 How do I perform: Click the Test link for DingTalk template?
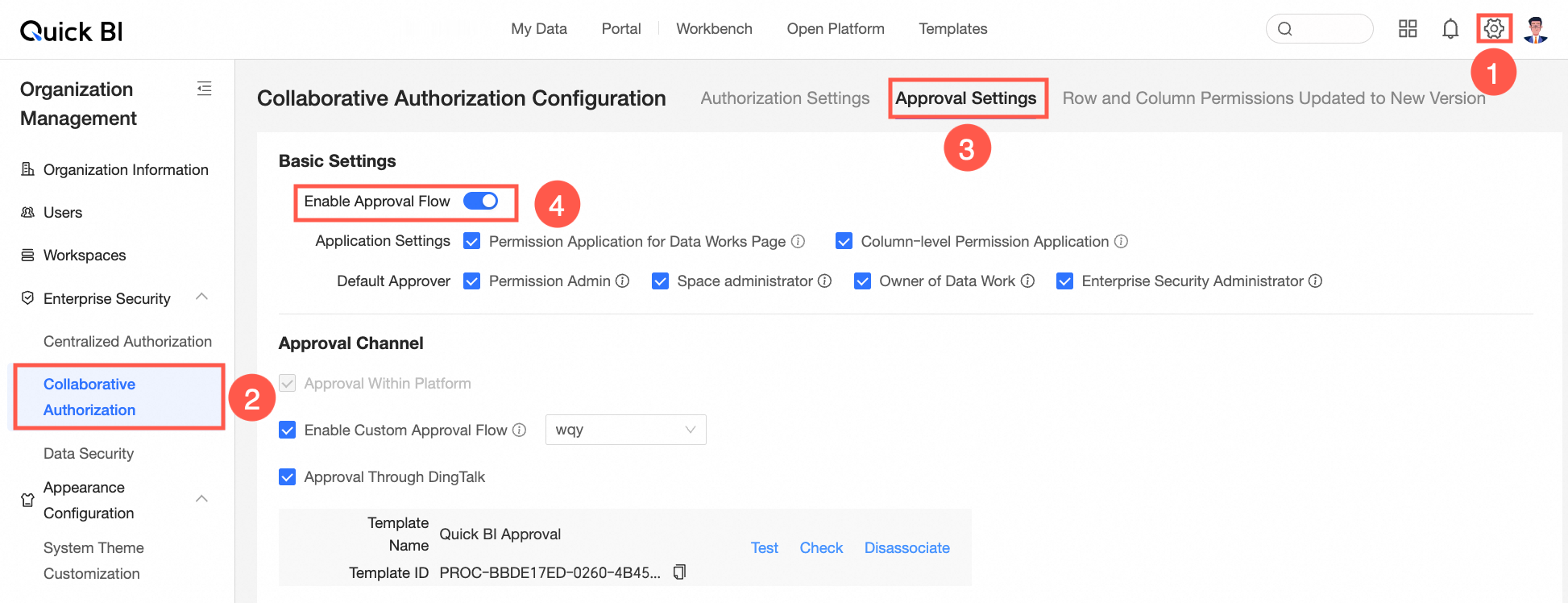click(x=764, y=548)
